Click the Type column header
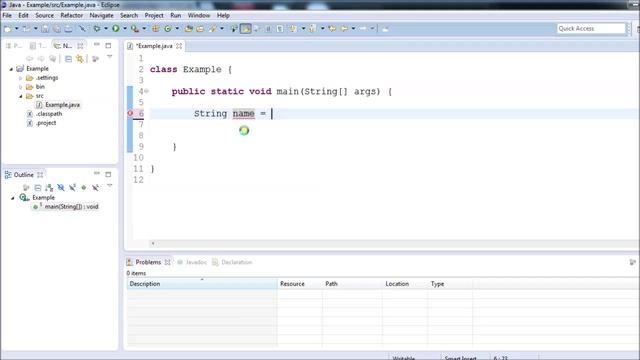This screenshot has width=640, height=360. pos(450,284)
